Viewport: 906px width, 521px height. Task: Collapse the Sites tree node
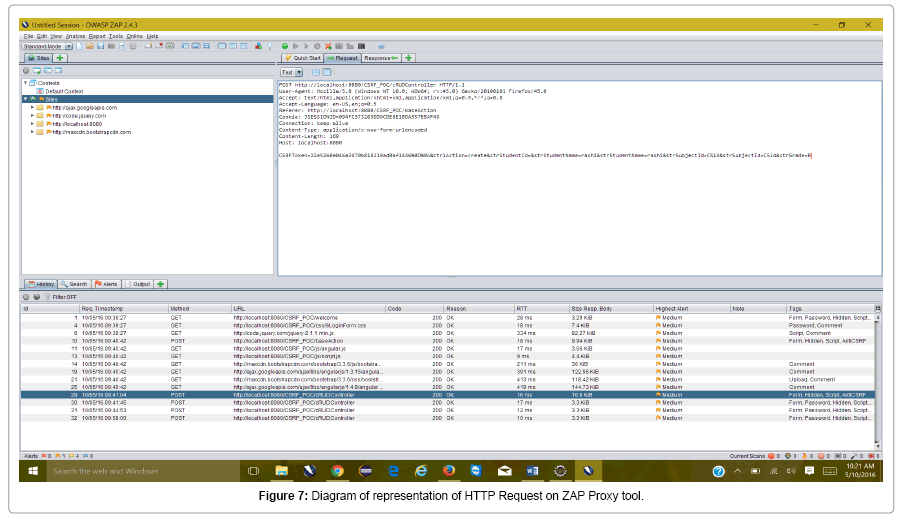(x=25, y=99)
